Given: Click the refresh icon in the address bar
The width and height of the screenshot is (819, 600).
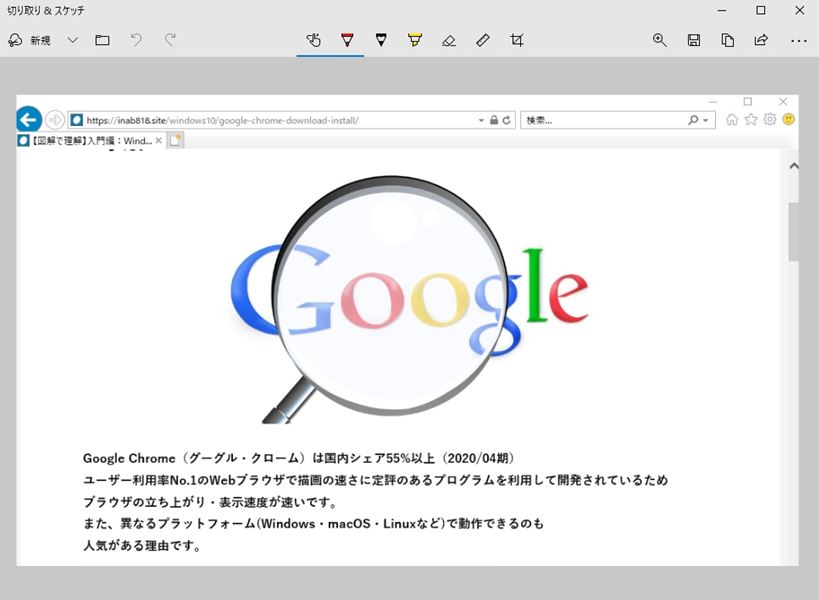Looking at the screenshot, I should tap(506, 120).
